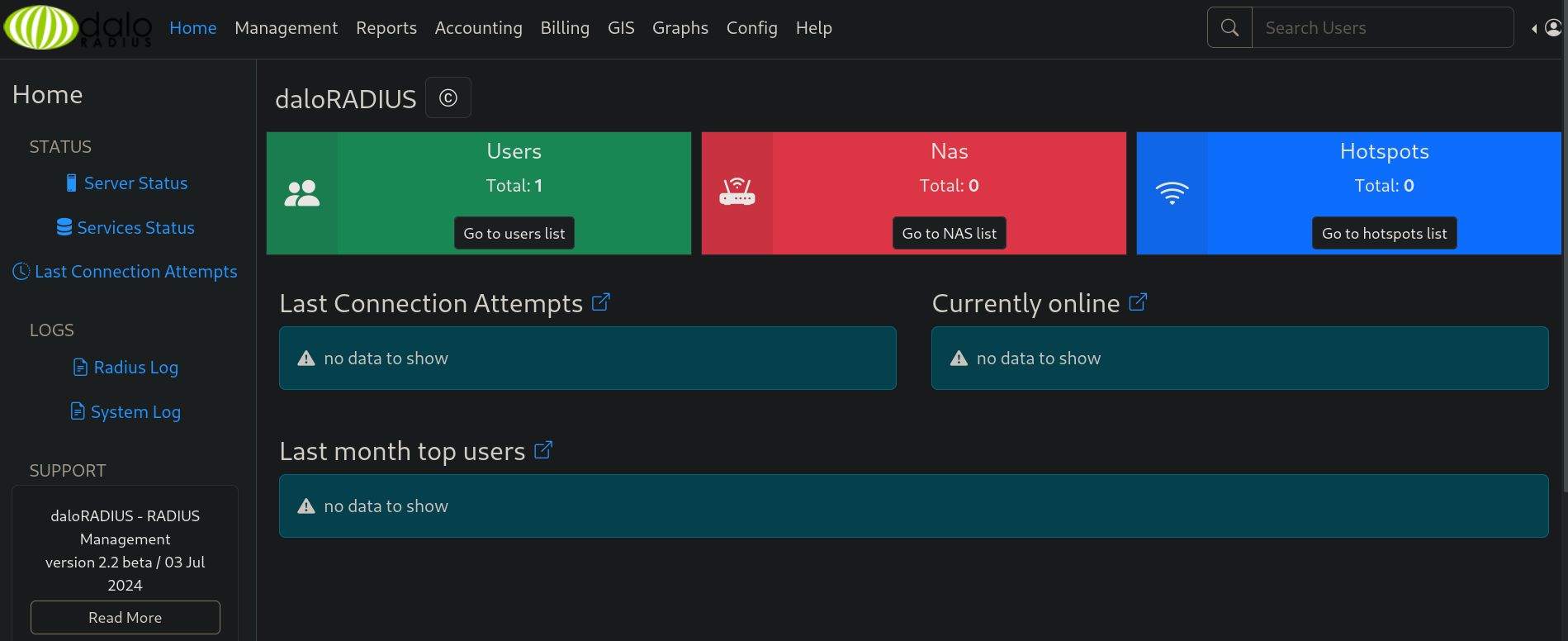Click the router icon in Nas card

point(737,192)
